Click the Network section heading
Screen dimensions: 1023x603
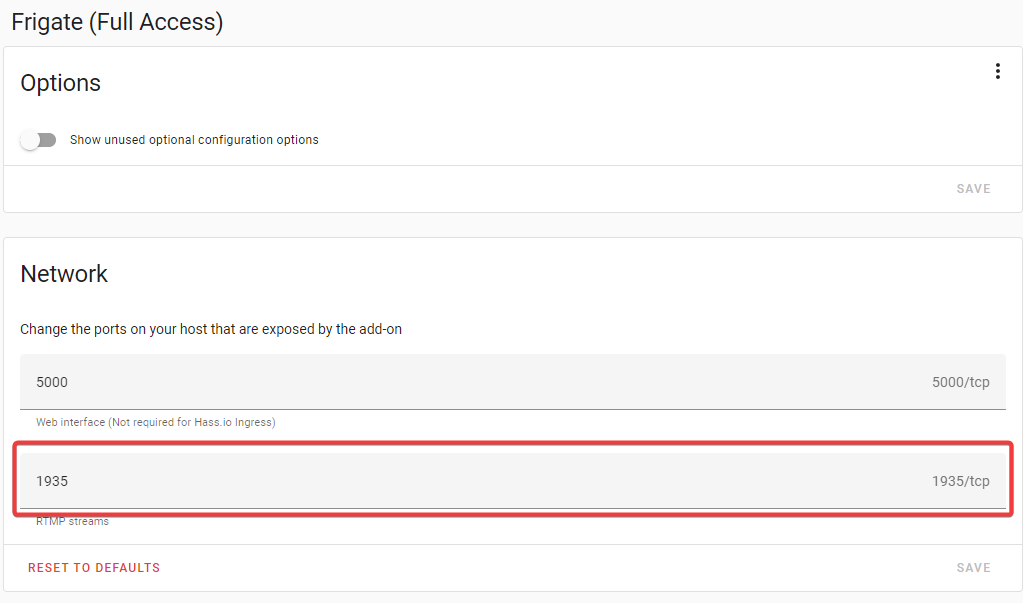coord(64,273)
